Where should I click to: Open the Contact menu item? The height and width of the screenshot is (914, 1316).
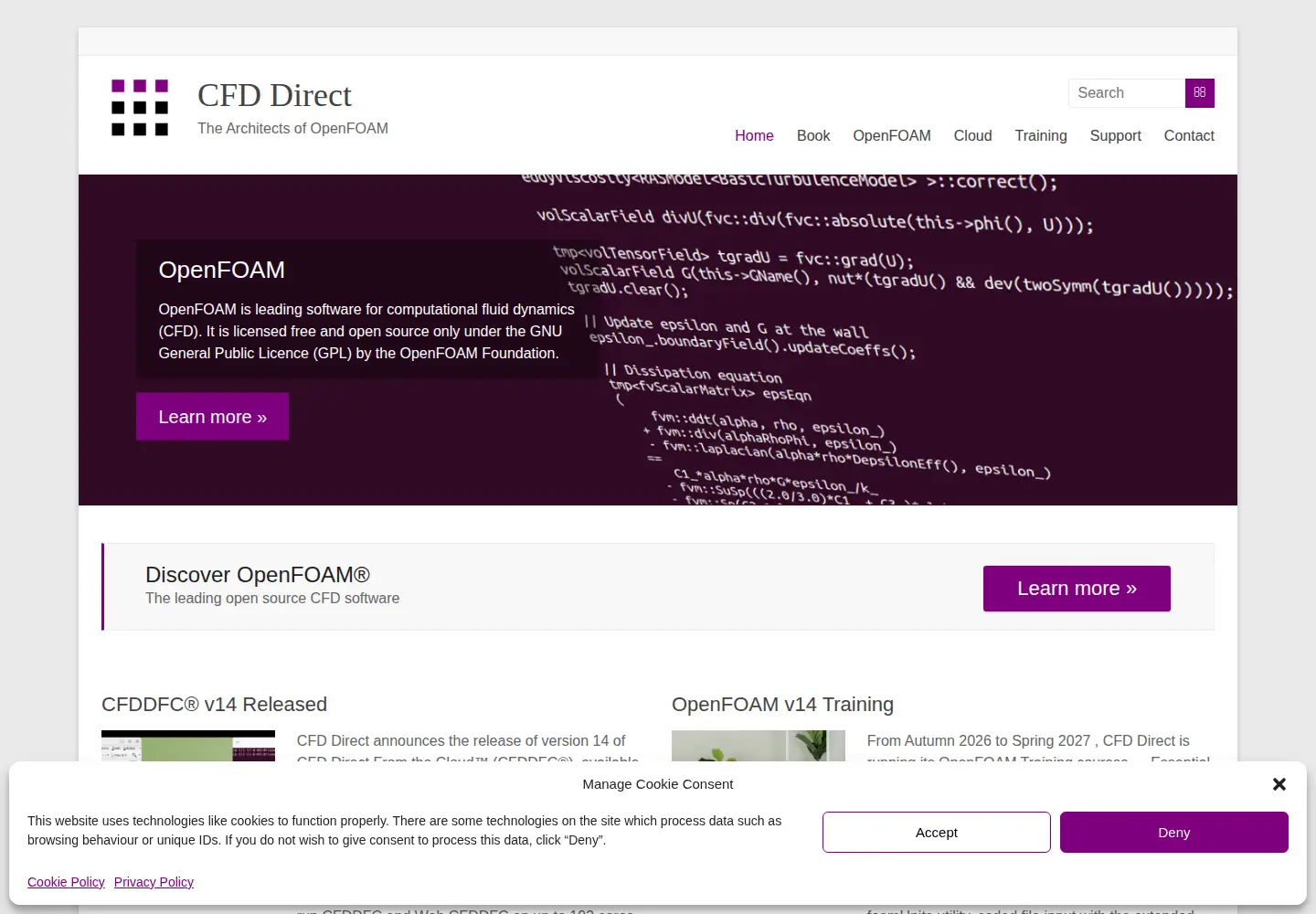[x=1189, y=135]
